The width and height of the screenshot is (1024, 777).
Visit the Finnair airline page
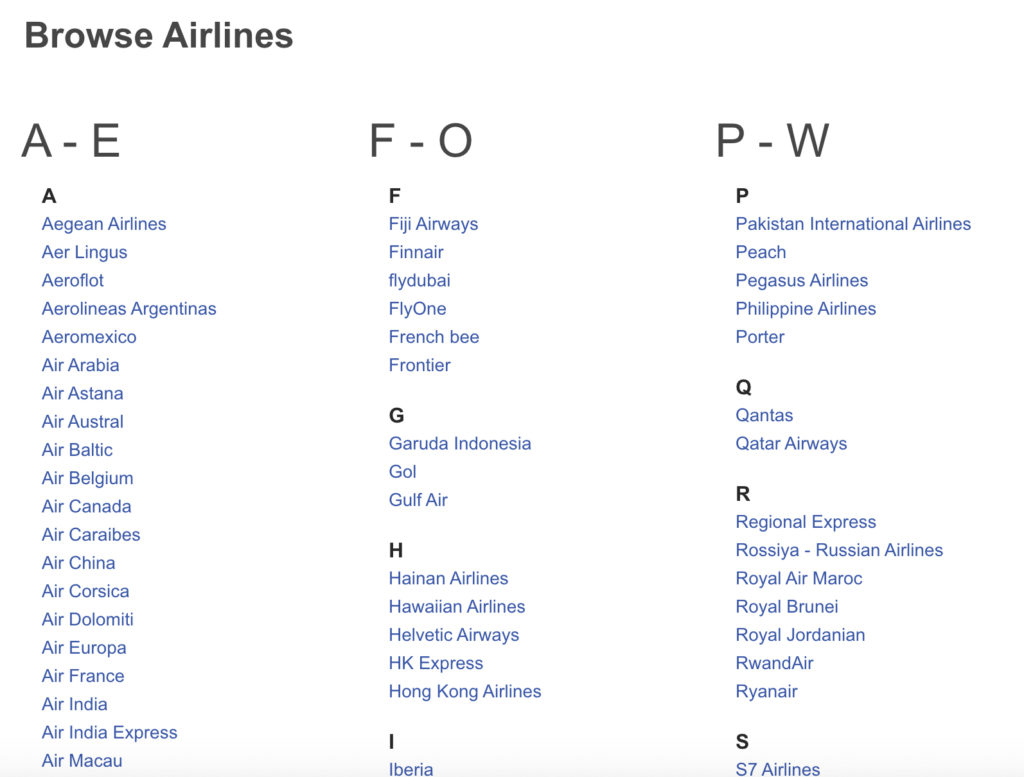pos(416,252)
